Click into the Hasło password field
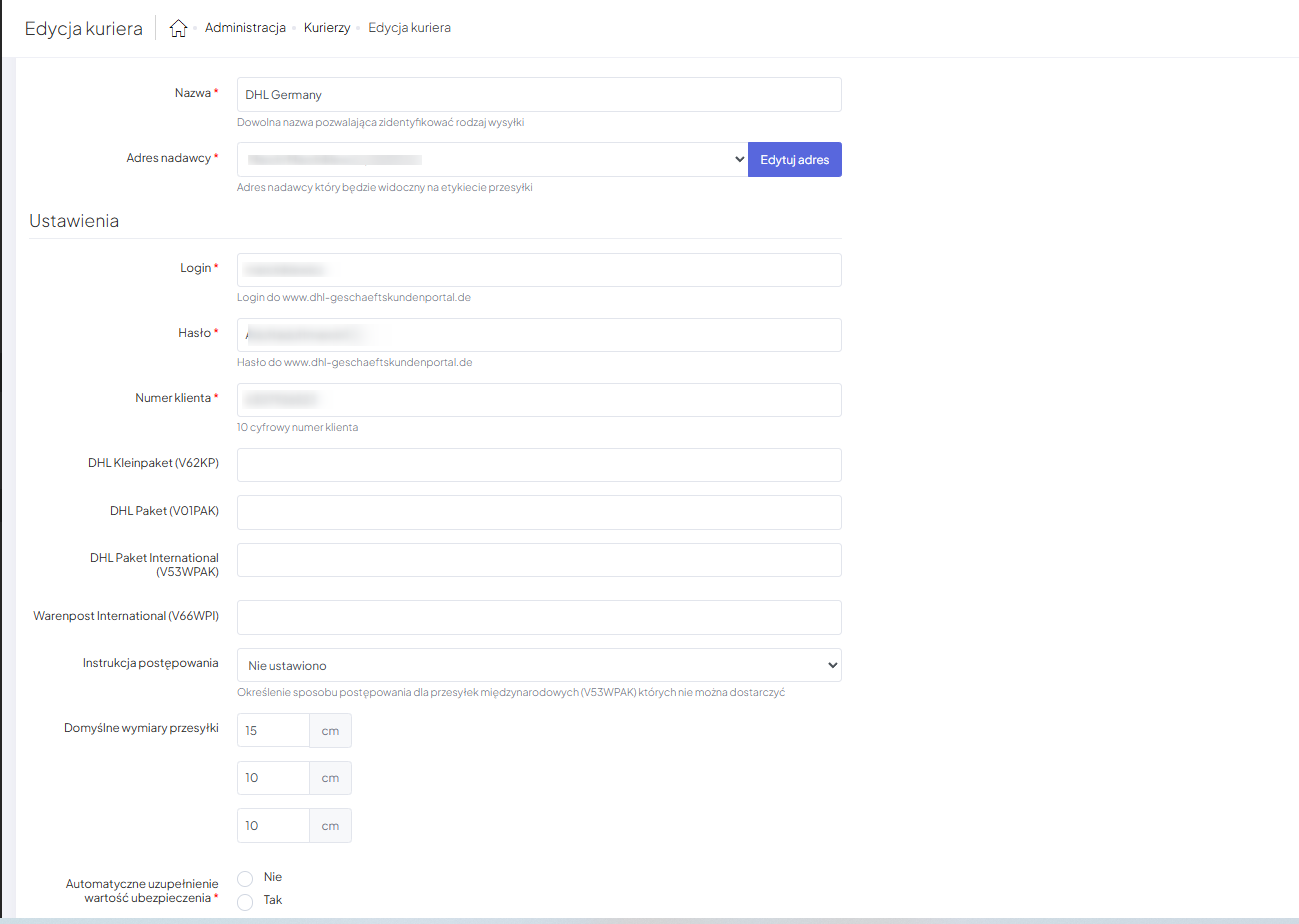This screenshot has width=1299, height=924. click(x=539, y=335)
